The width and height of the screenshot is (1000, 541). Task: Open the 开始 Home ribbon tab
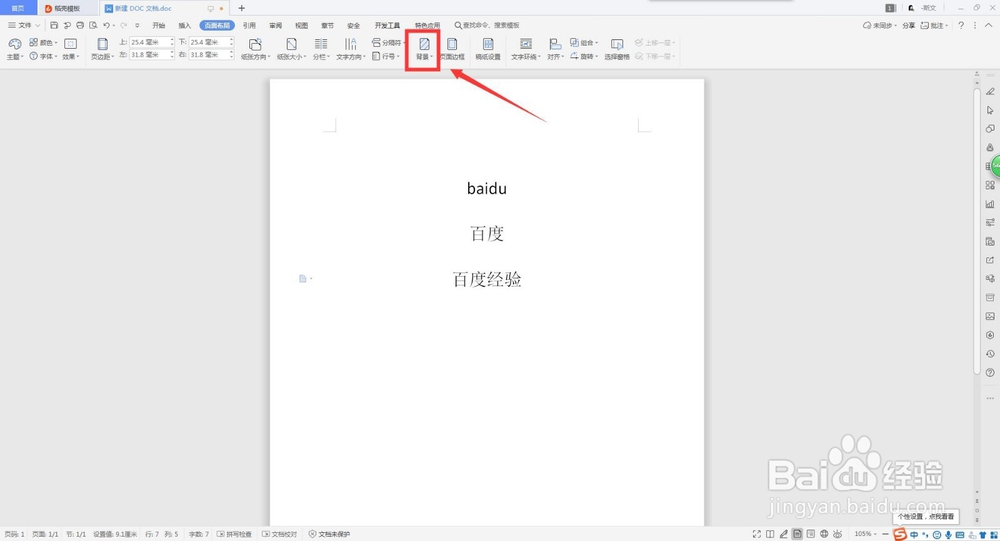159,26
